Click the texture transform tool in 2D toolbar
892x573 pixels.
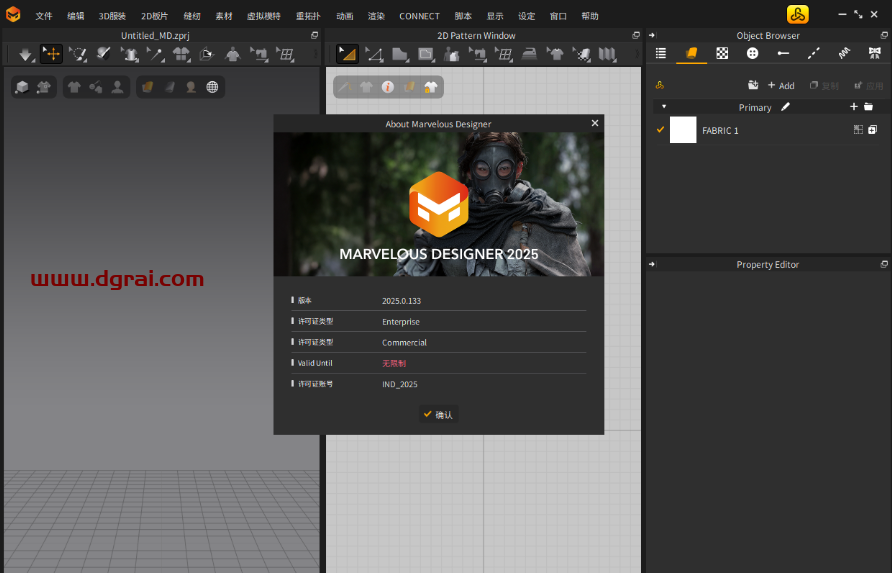pyautogui.click(x=581, y=54)
